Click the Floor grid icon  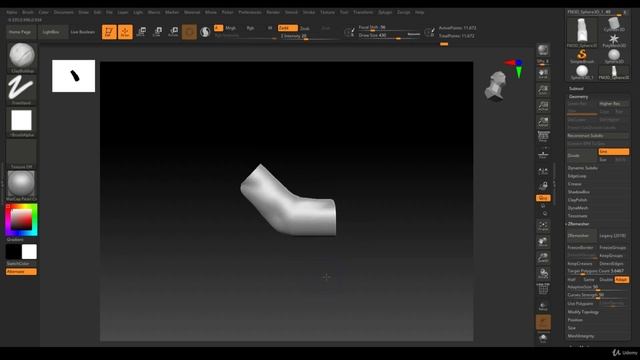click(x=543, y=154)
